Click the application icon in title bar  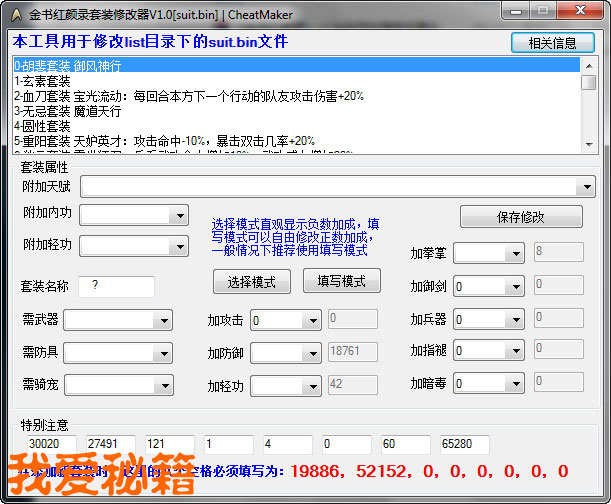14,13
